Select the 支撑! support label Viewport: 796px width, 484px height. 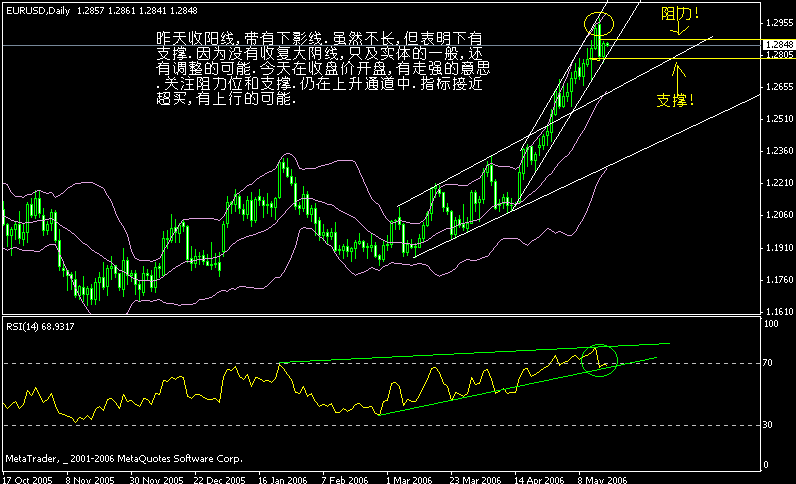[676, 99]
